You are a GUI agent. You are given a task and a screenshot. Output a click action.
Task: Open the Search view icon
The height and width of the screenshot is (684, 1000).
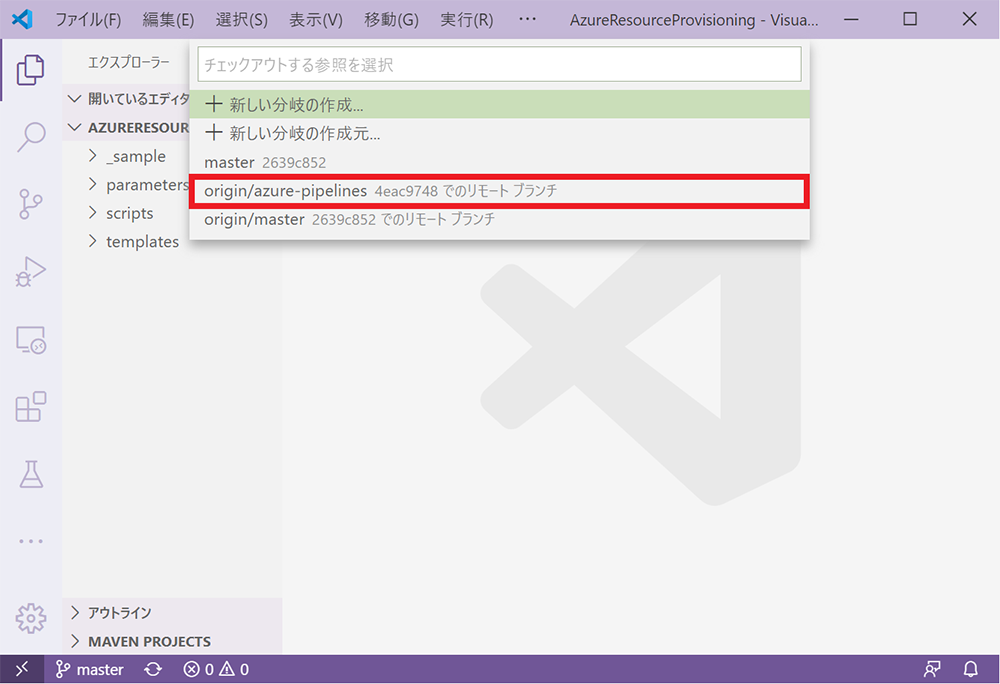(30, 137)
